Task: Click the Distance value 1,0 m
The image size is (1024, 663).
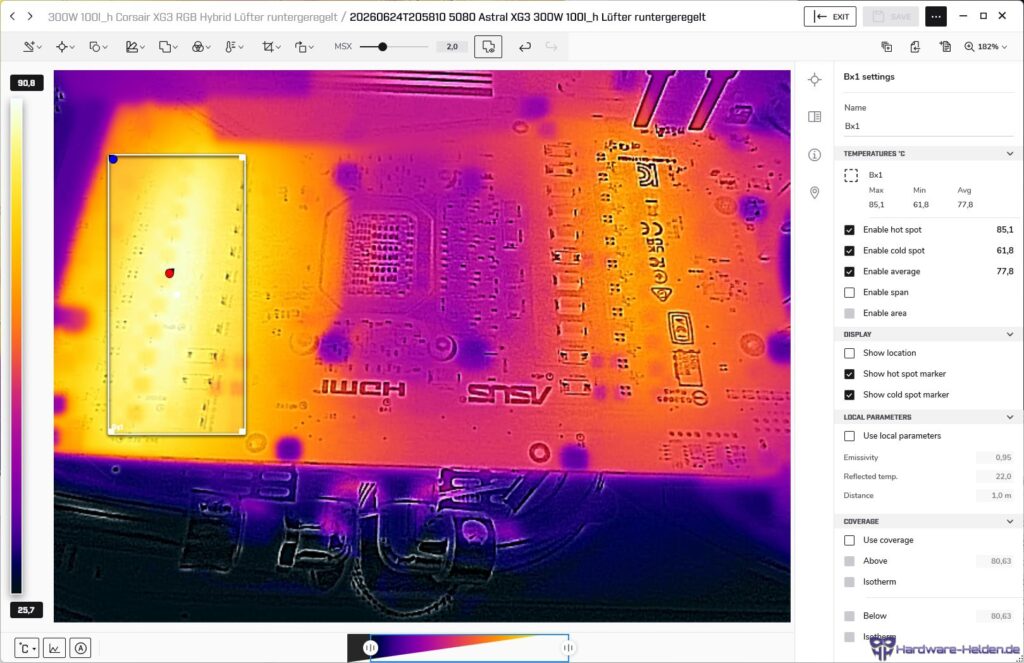Action: [x=995, y=495]
